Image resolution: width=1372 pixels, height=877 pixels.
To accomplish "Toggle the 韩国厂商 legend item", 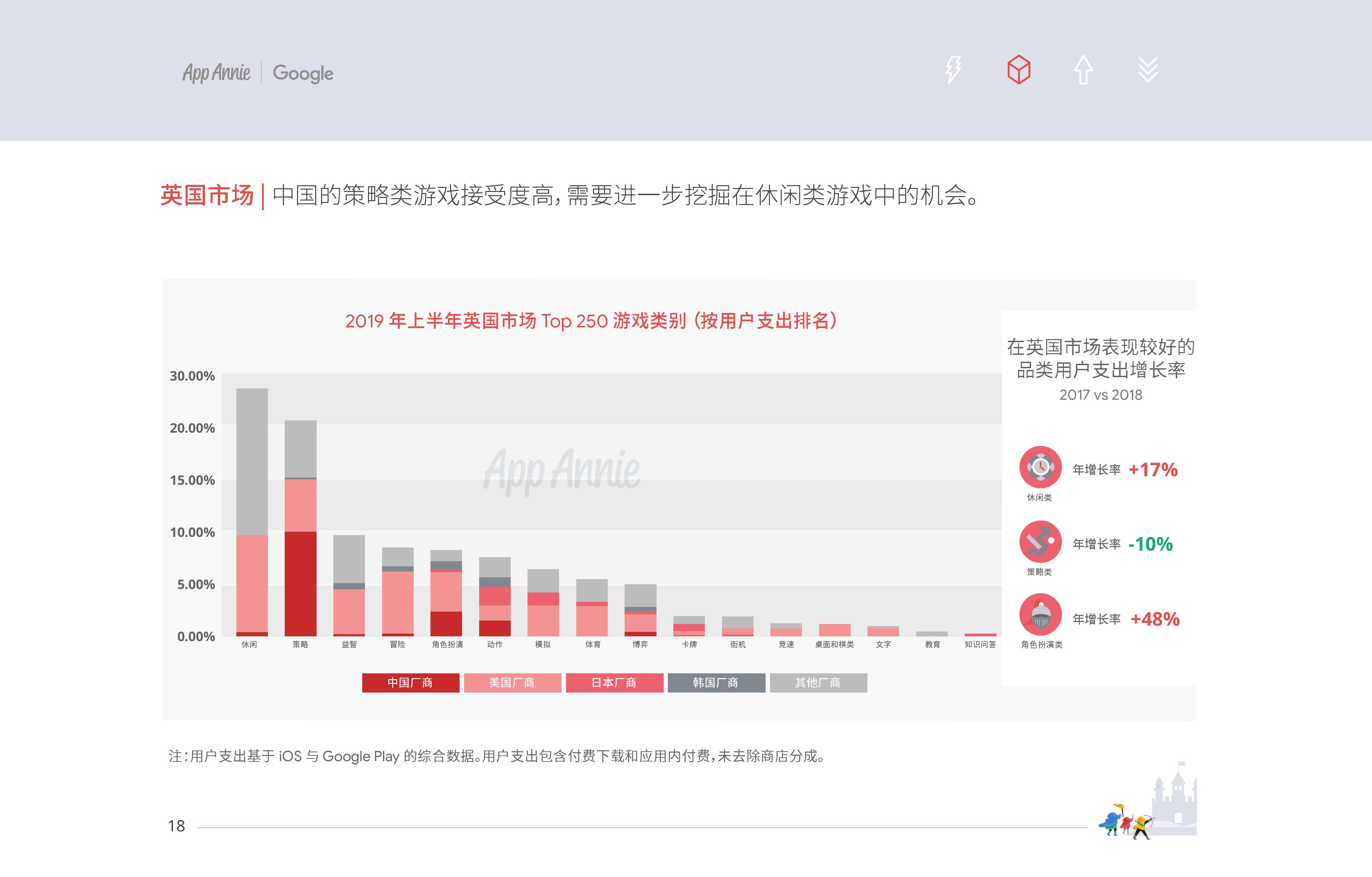I will [716, 683].
